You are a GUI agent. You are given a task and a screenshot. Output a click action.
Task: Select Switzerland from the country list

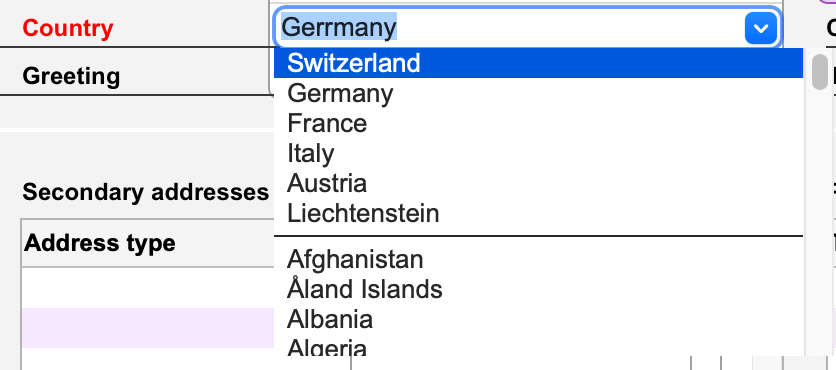point(538,63)
